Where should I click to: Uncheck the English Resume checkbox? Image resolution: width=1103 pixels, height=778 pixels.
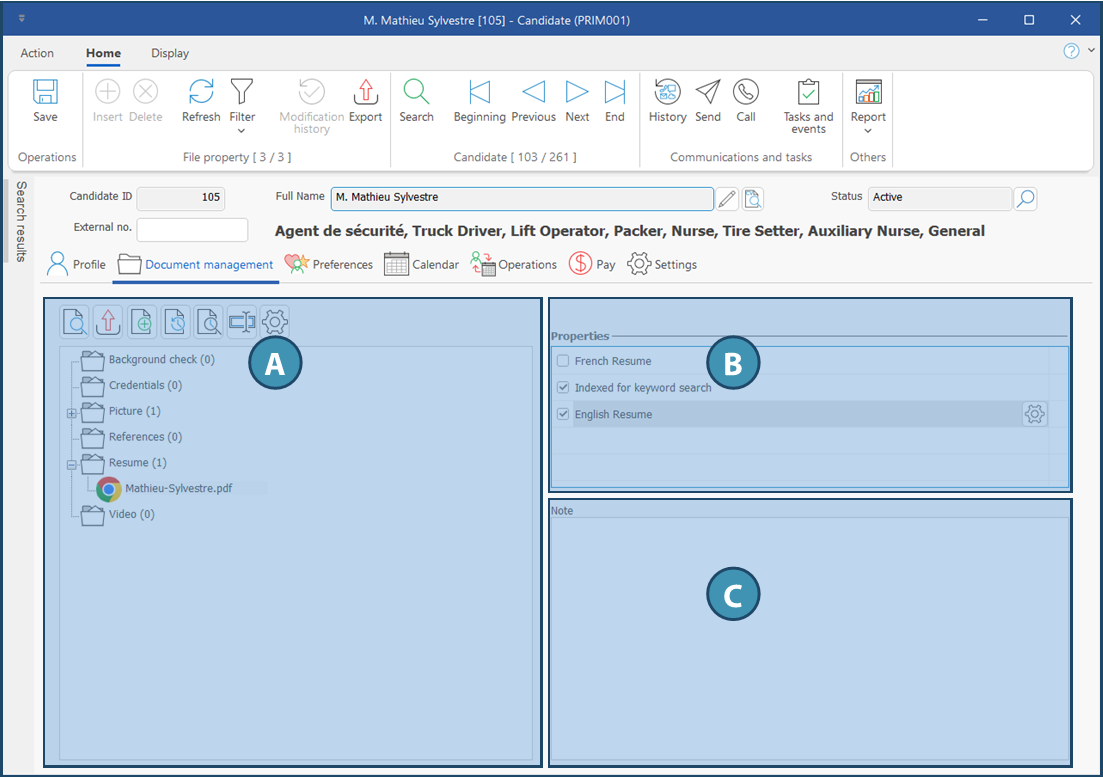point(564,414)
